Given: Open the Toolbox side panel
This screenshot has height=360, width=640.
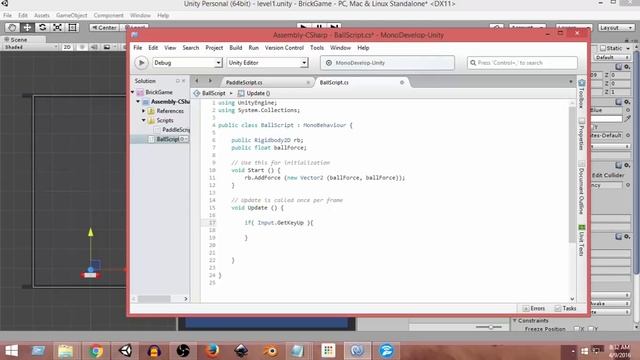Looking at the screenshot, I should [x=582, y=93].
